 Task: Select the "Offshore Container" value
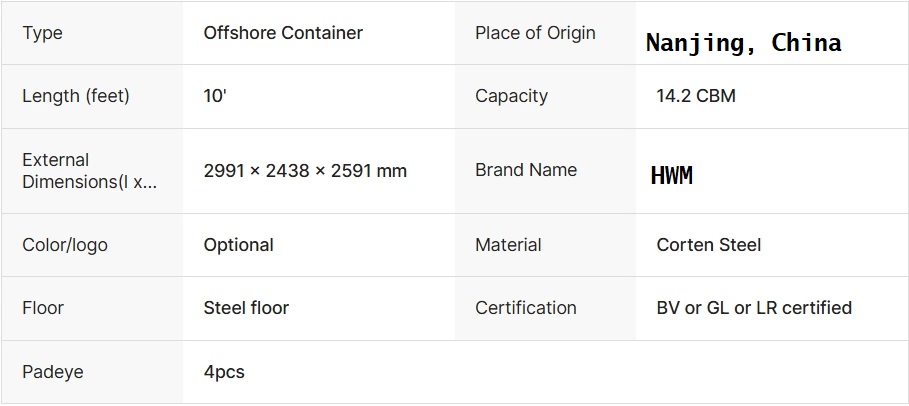[283, 33]
